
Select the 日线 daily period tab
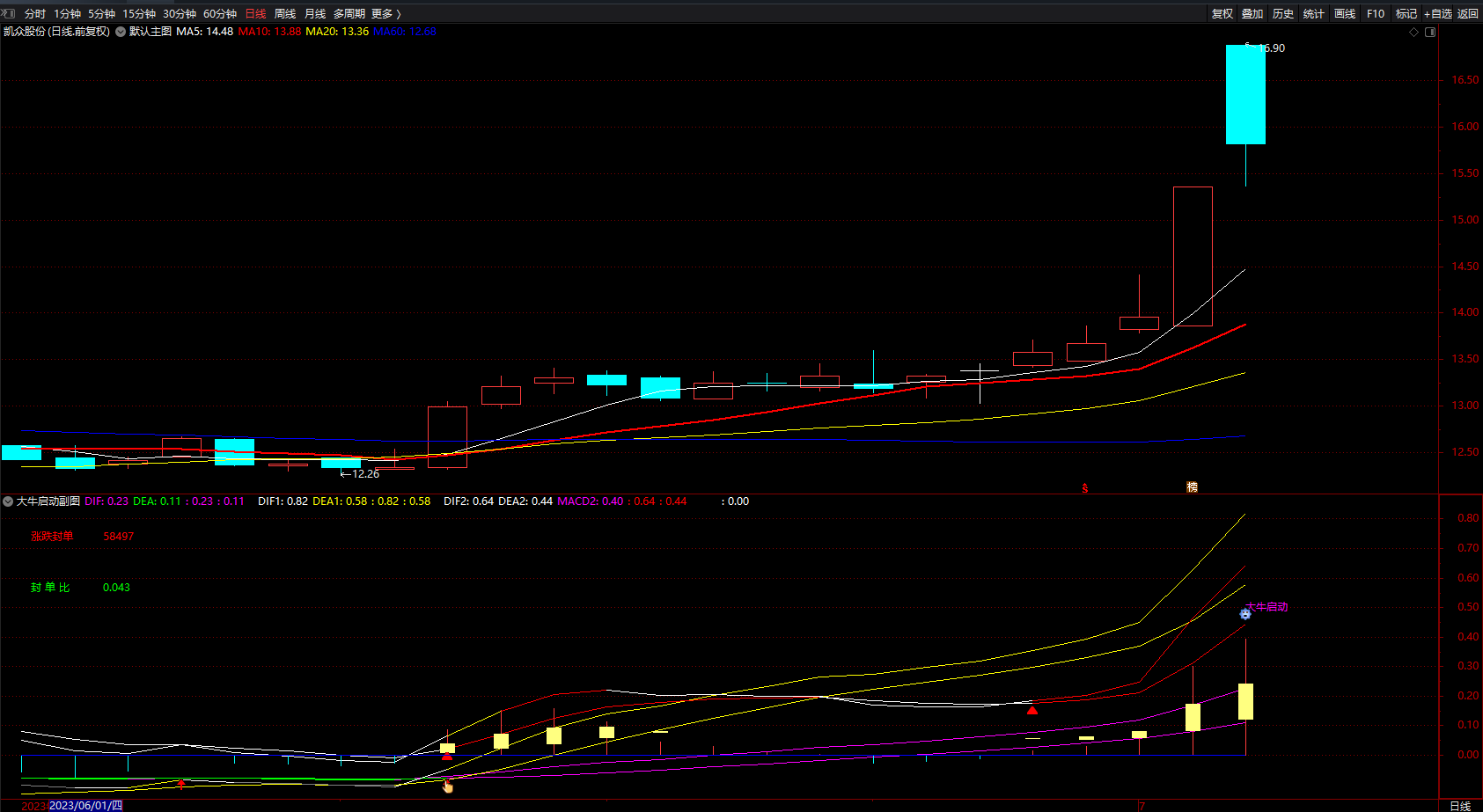[255, 14]
